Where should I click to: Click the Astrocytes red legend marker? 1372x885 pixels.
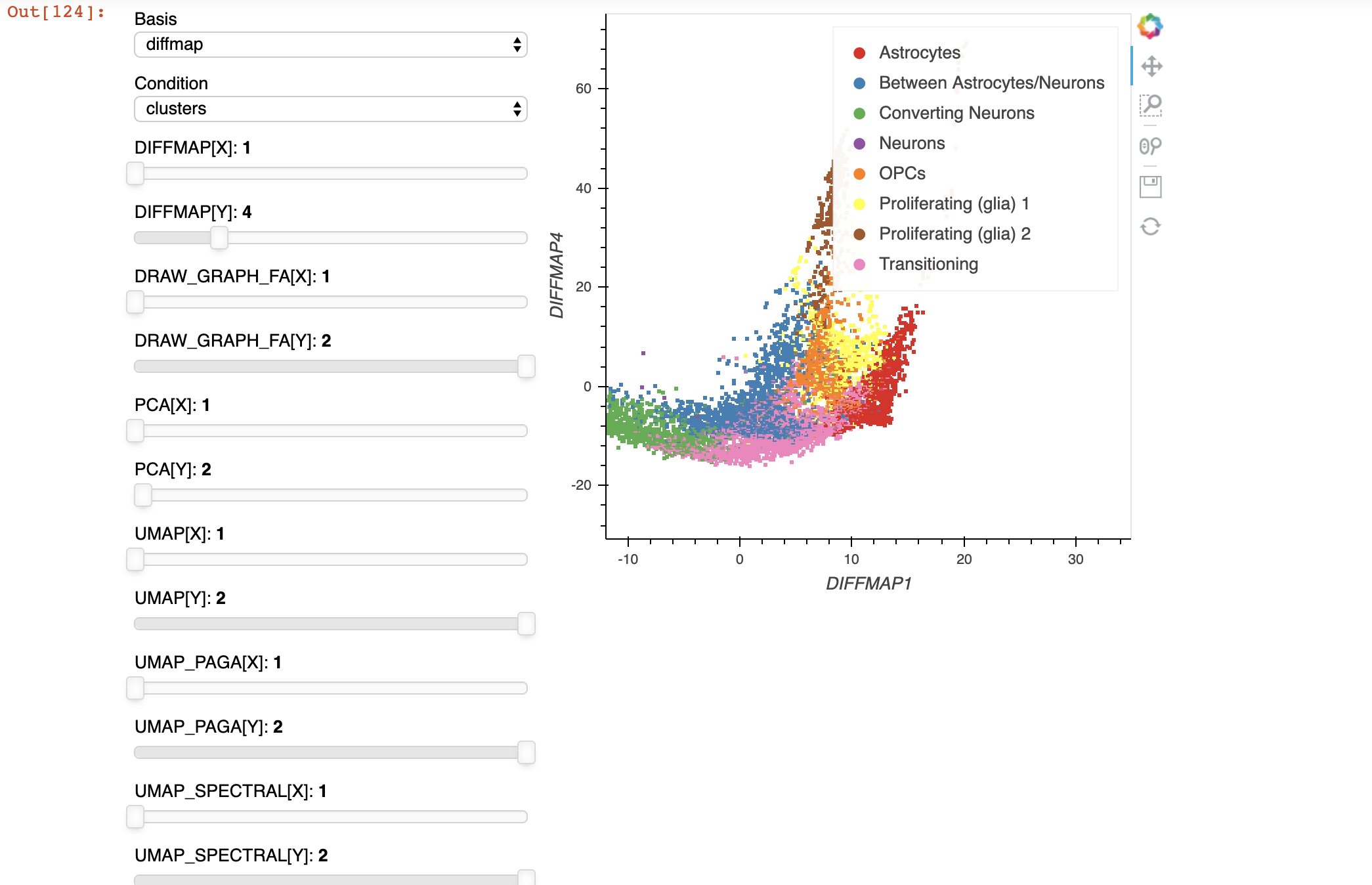point(859,53)
